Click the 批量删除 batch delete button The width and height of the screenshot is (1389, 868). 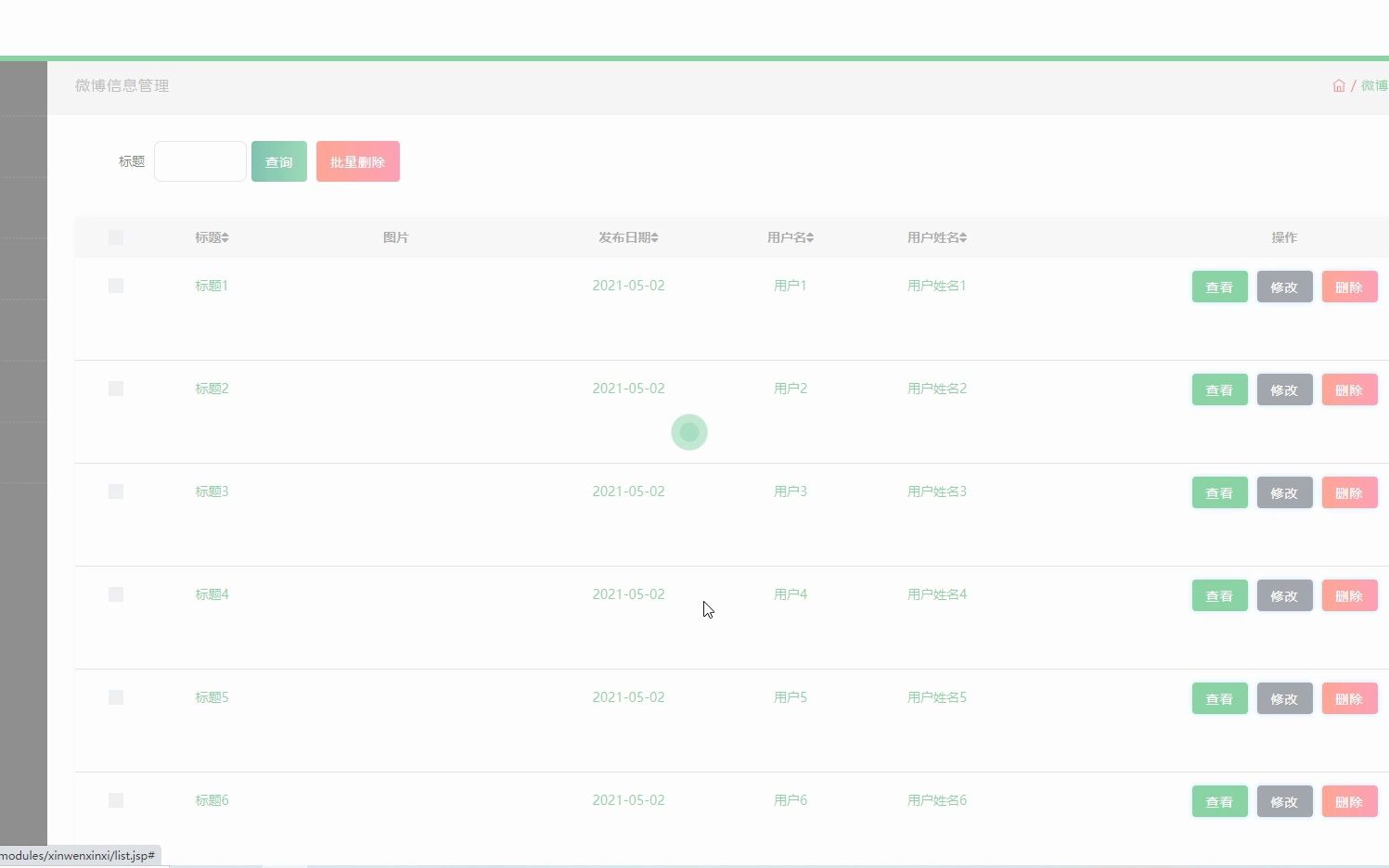pos(358,161)
